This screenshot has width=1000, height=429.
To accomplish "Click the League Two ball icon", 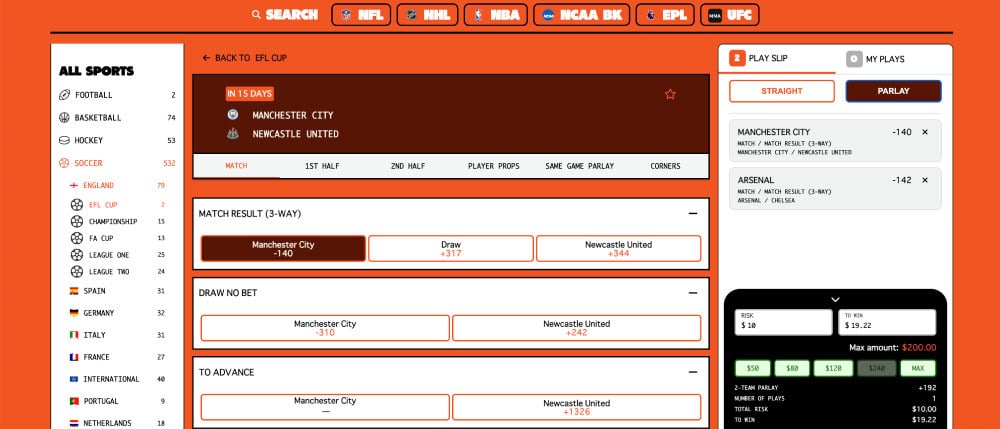I will click(x=77, y=272).
